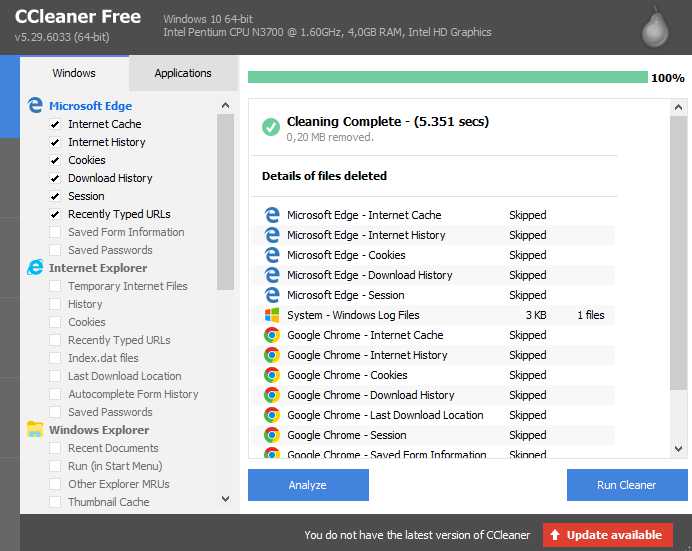Click Windows flag icon beside System - Windows Log Files
Image resolution: width=692 pixels, height=551 pixels.
tap(272, 315)
